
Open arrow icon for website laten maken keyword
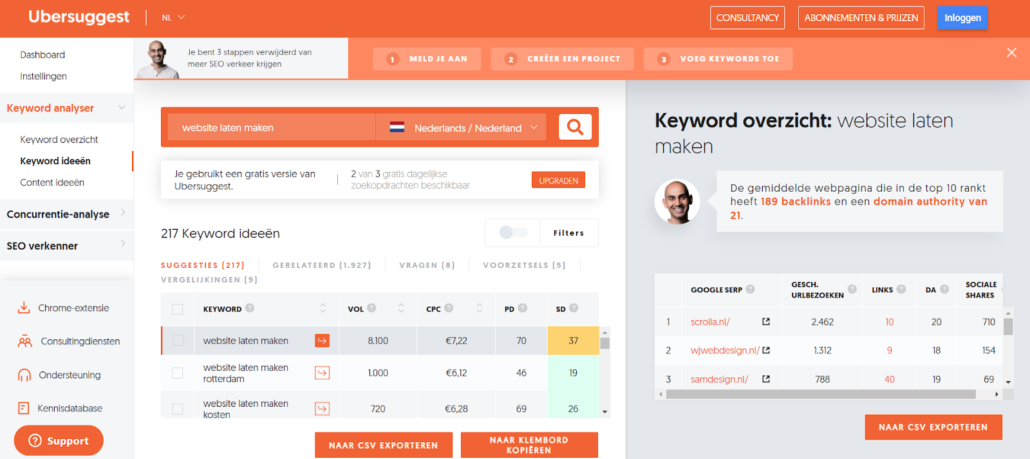tap(322, 340)
